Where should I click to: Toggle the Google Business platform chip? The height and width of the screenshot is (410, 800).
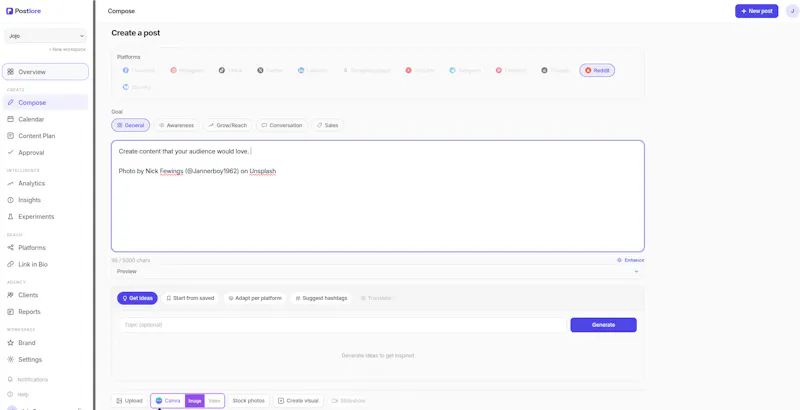click(x=366, y=70)
